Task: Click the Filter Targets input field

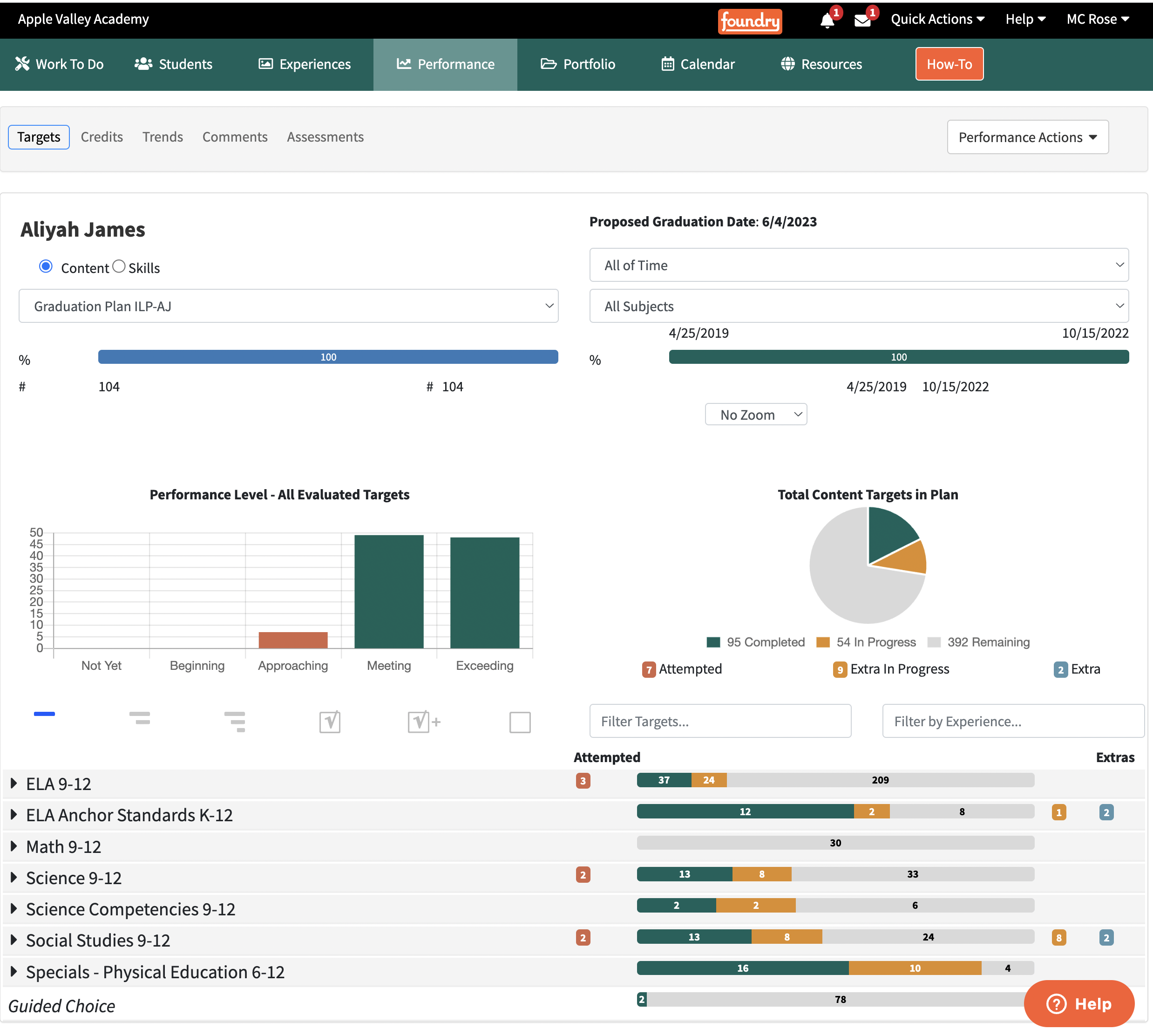Action: [x=720, y=721]
